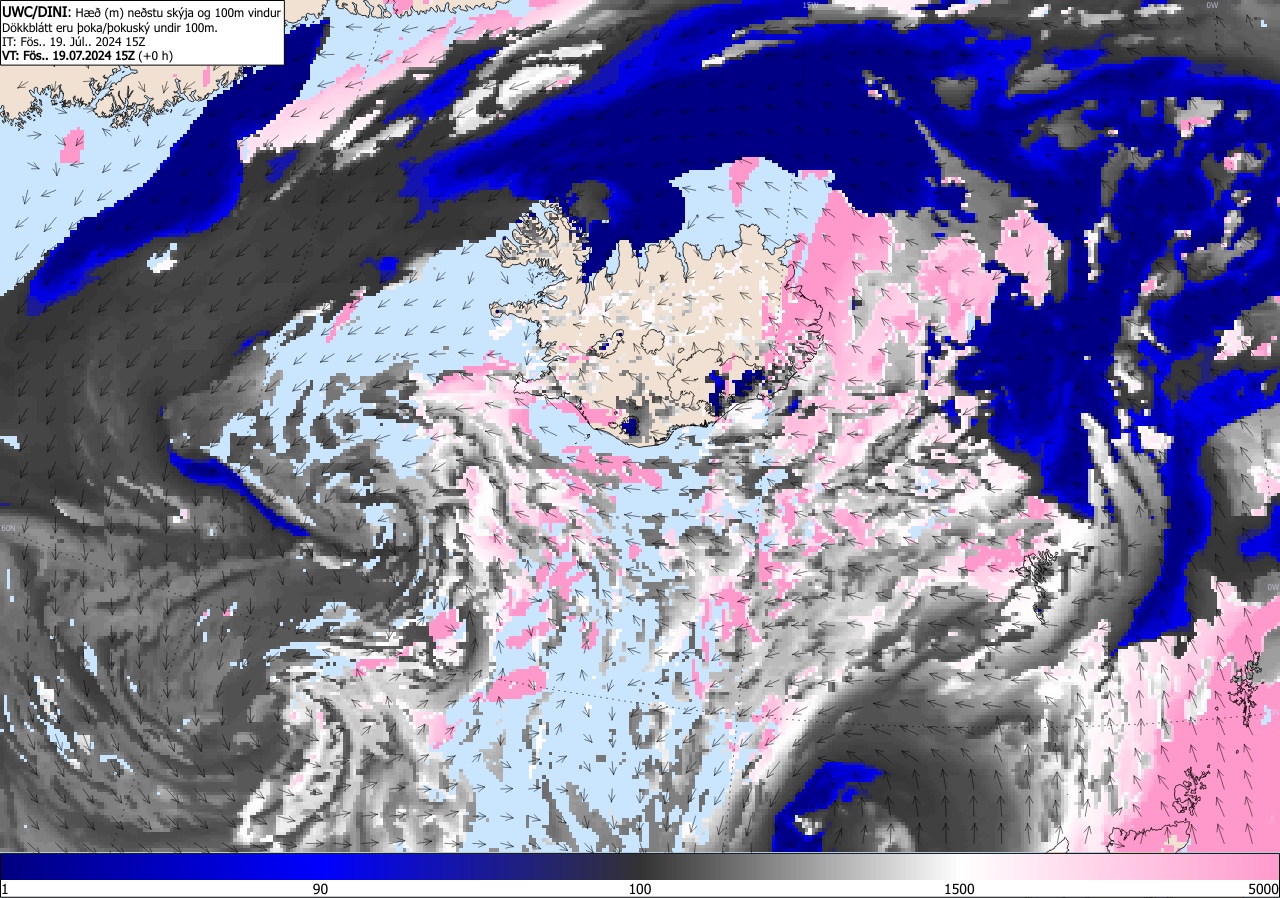
Task: Click the '1500' label on the legend
Action: coord(959,889)
